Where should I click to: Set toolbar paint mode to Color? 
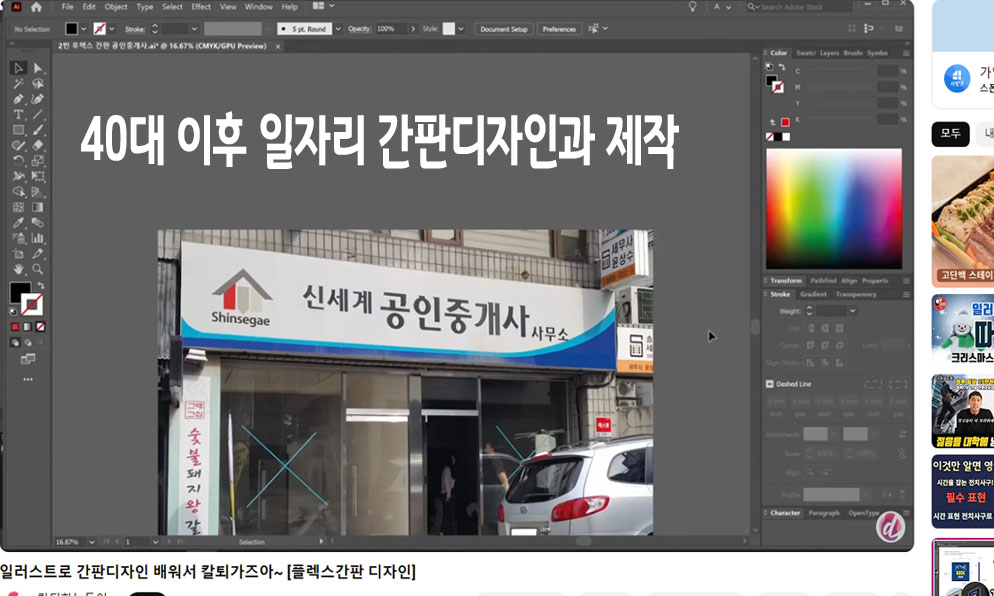point(15,327)
